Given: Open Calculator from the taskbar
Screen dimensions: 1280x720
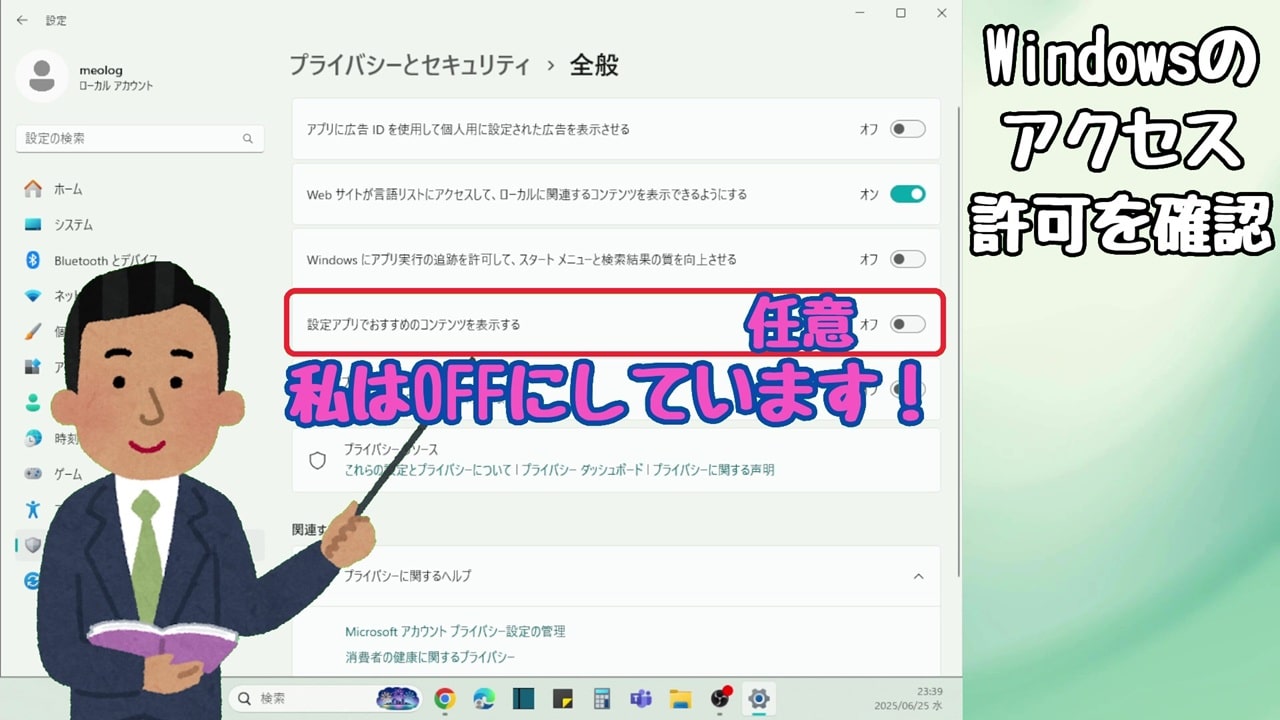Looking at the screenshot, I should (601, 698).
